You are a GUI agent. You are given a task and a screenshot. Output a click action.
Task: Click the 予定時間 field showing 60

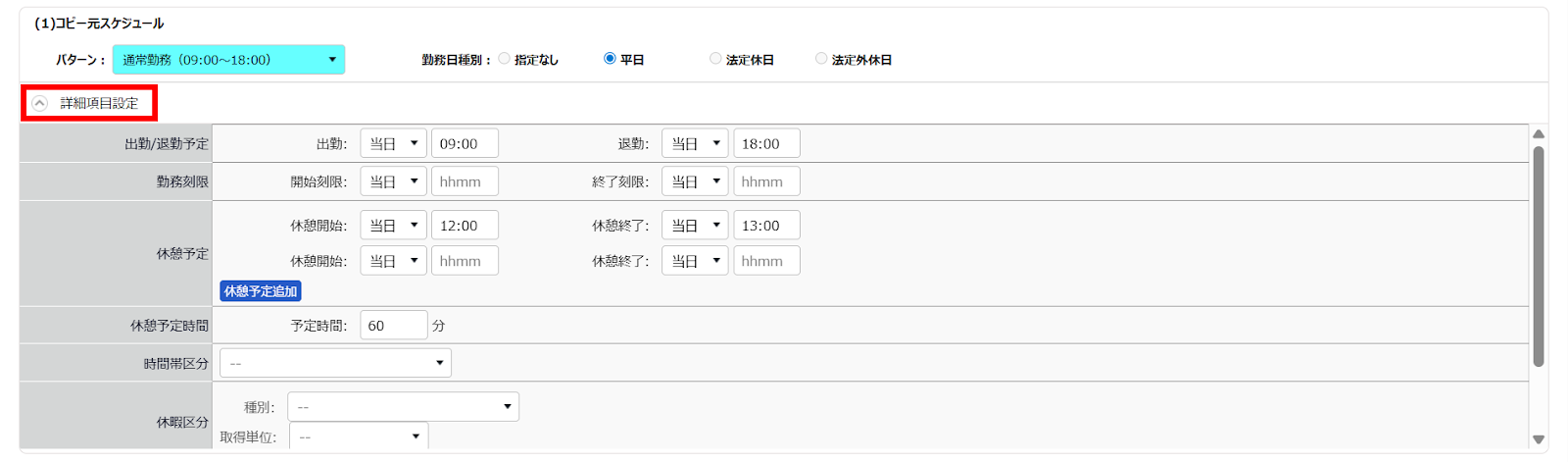(x=394, y=325)
